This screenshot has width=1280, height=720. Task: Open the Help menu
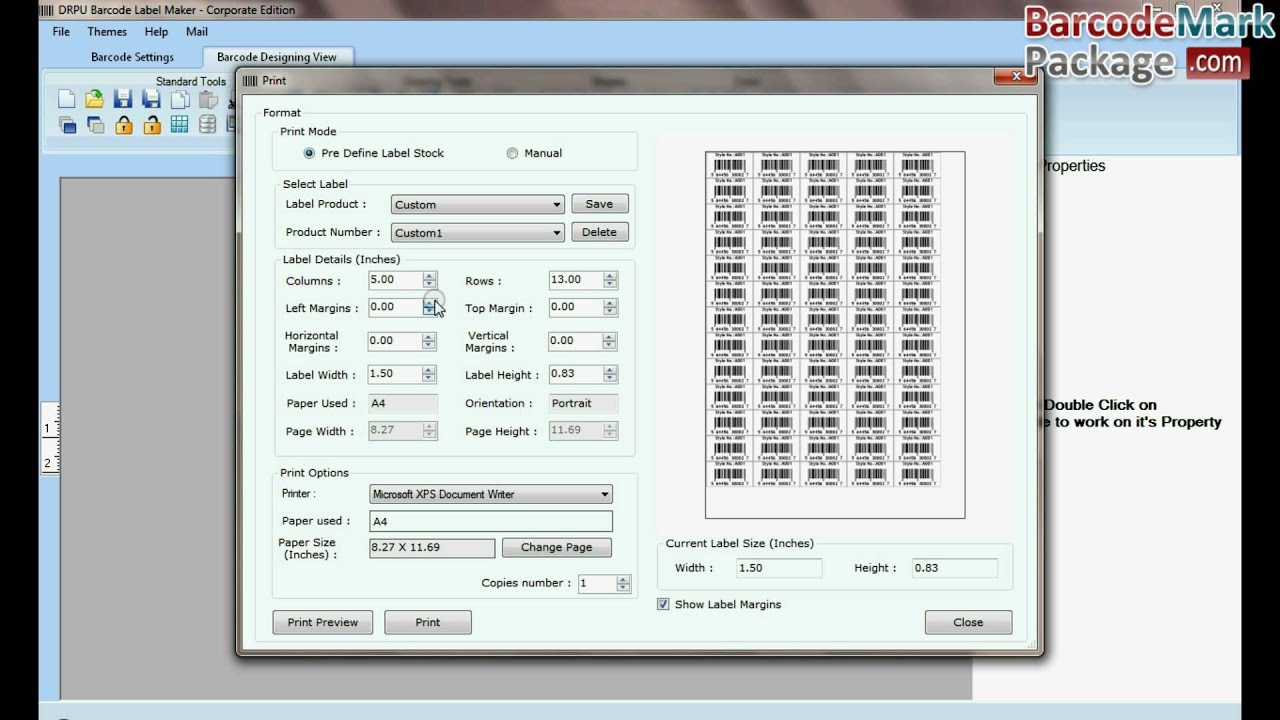click(x=156, y=32)
